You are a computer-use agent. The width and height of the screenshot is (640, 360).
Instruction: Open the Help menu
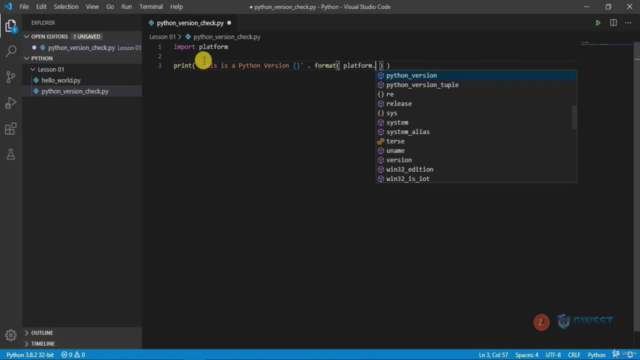click(x=176, y=7)
